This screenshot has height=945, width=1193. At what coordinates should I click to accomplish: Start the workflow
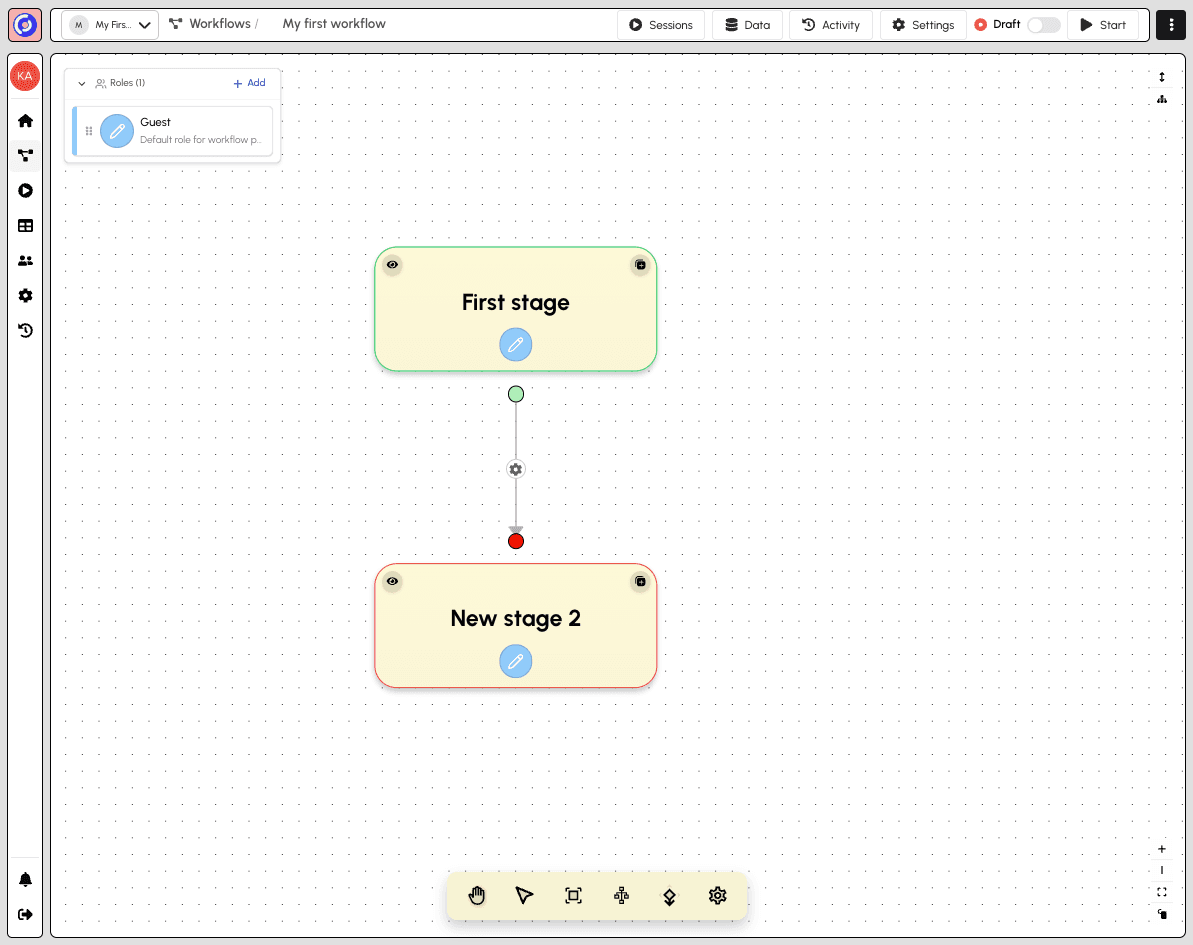1103,24
